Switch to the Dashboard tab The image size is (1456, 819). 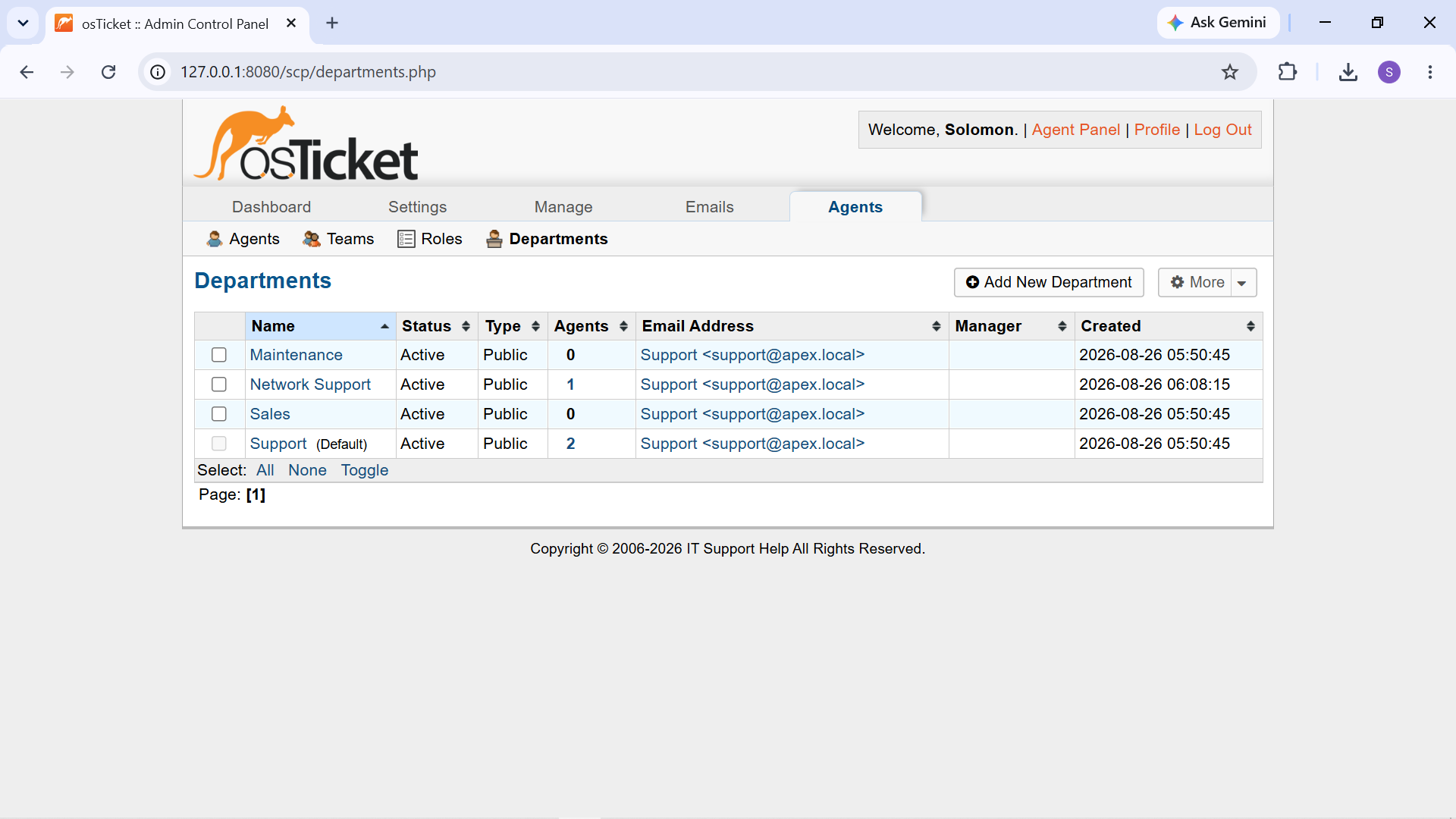coord(271,207)
